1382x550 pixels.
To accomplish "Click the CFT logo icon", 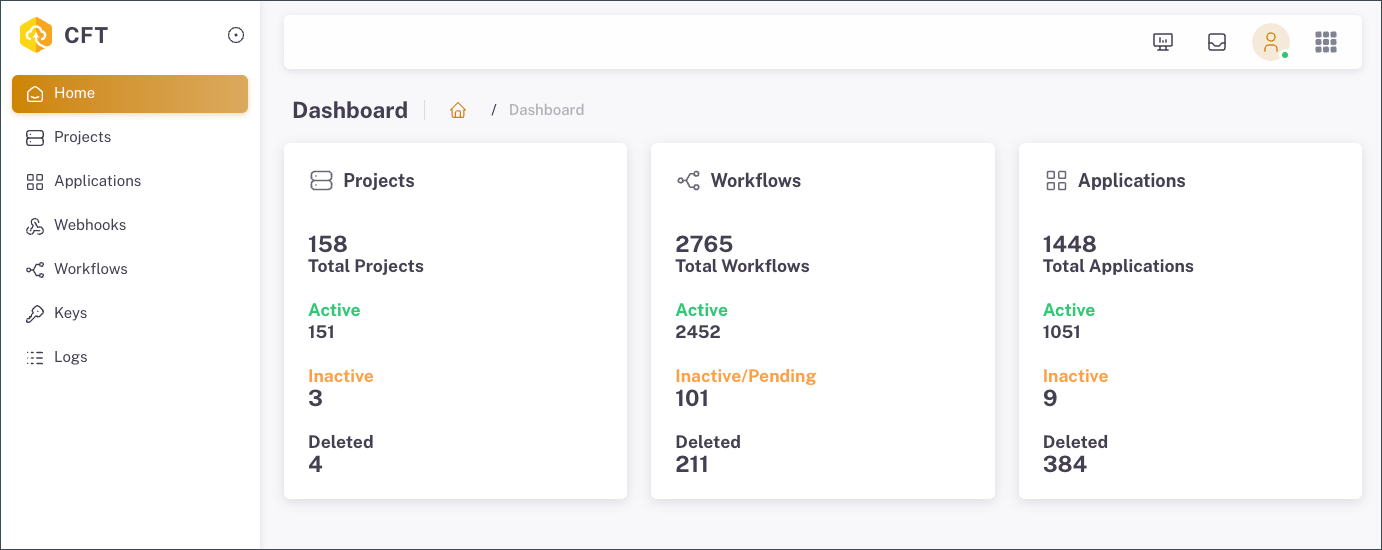I will (36, 35).
